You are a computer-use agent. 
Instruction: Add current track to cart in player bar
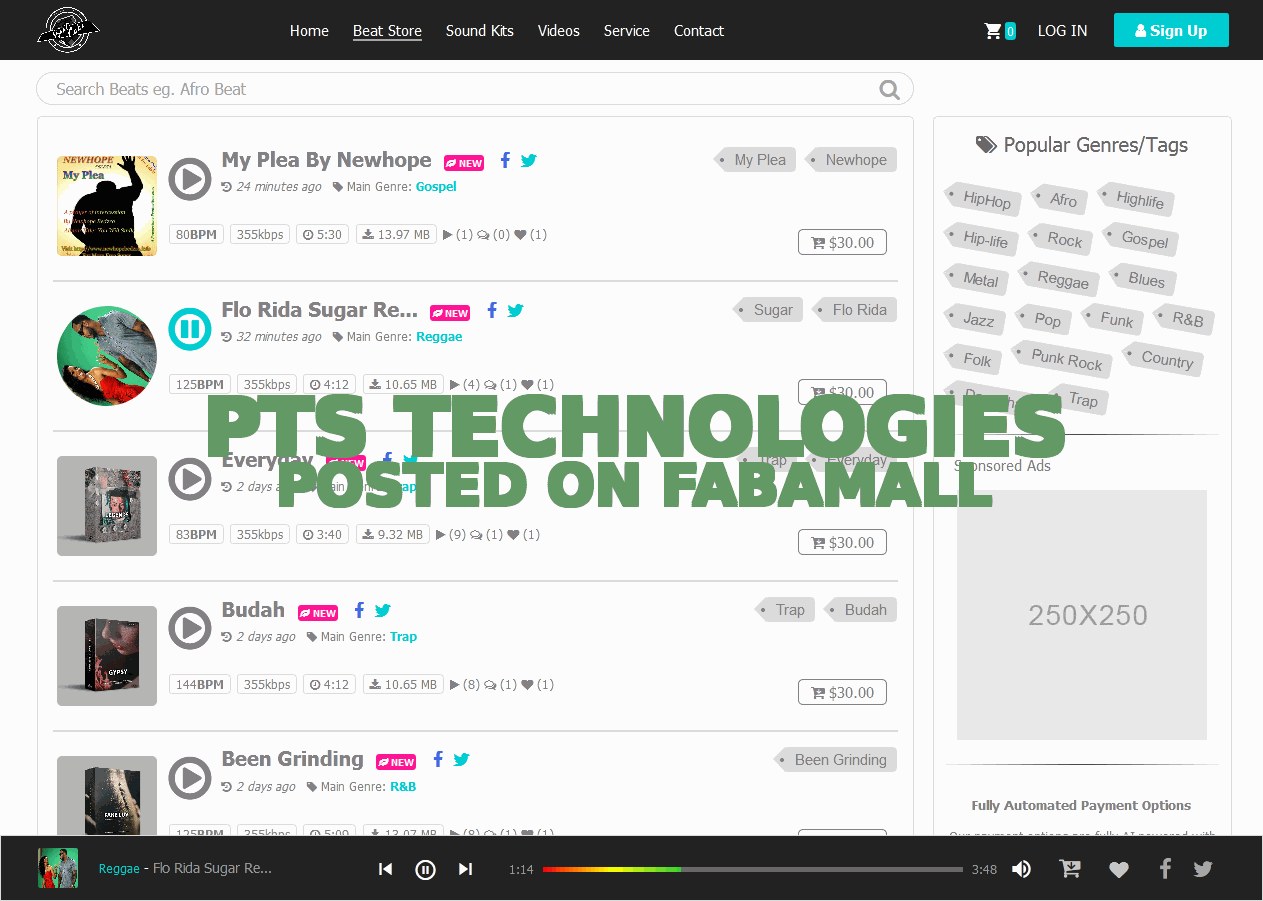(1070, 869)
